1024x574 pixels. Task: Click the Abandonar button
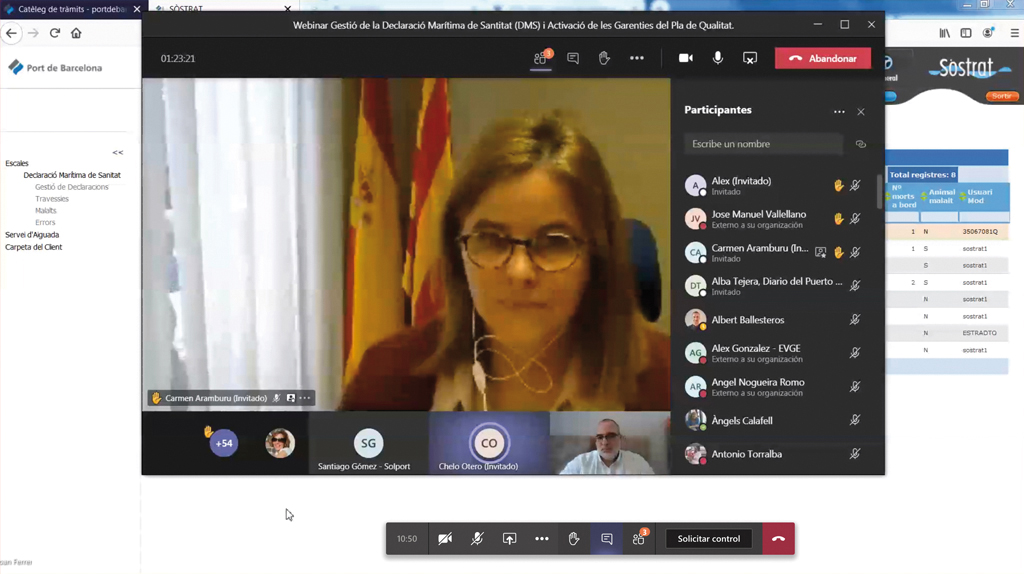pos(822,59)
